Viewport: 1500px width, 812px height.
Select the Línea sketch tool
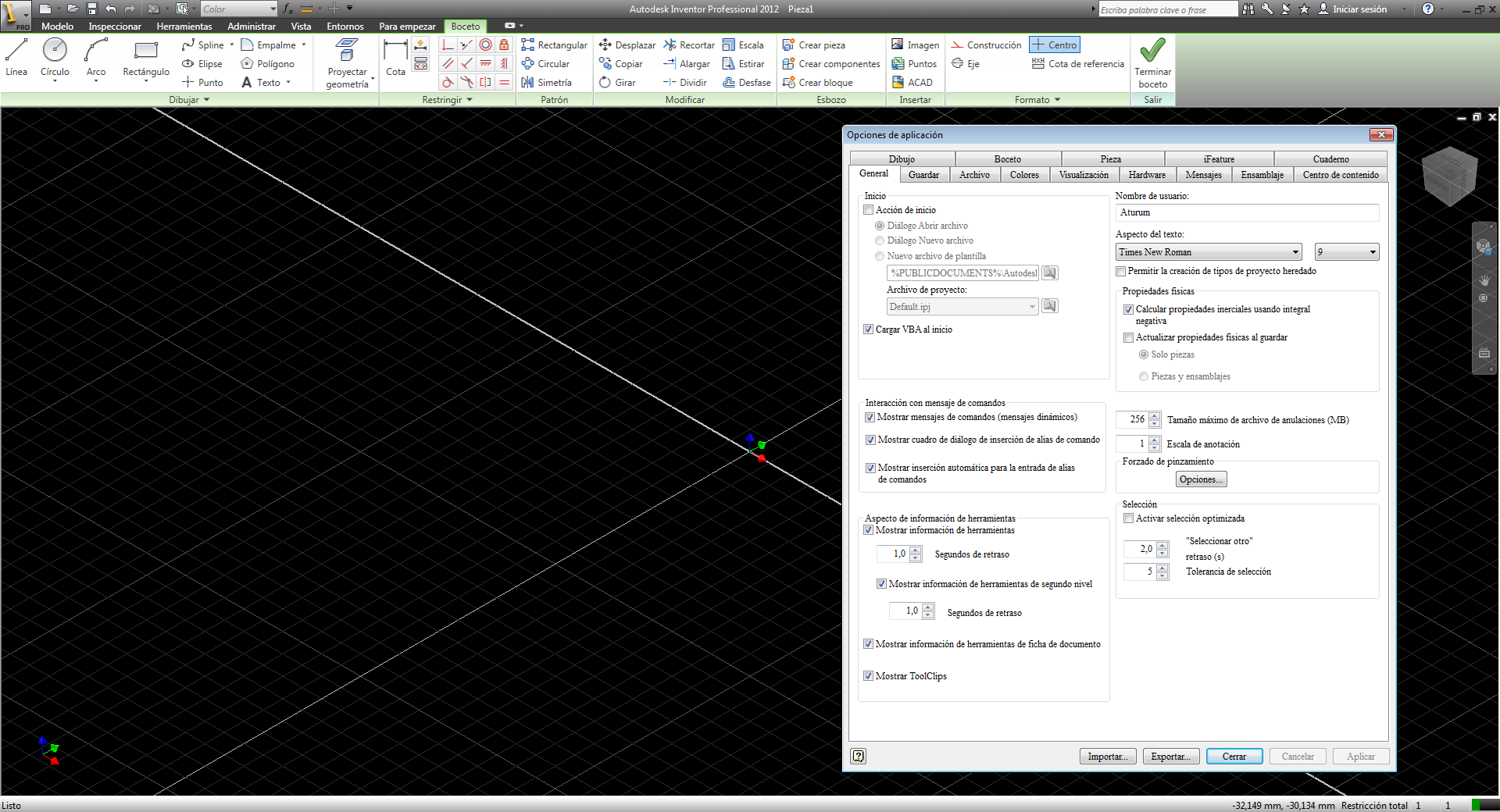pos(16,58)
